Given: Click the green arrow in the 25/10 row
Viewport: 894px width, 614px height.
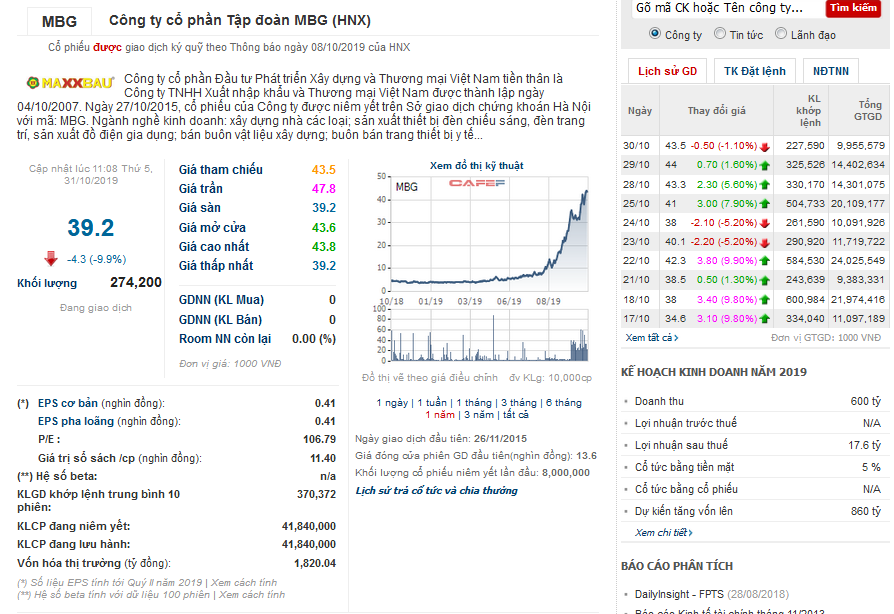Looking at the screenshot, I should (x=765, y=204).
